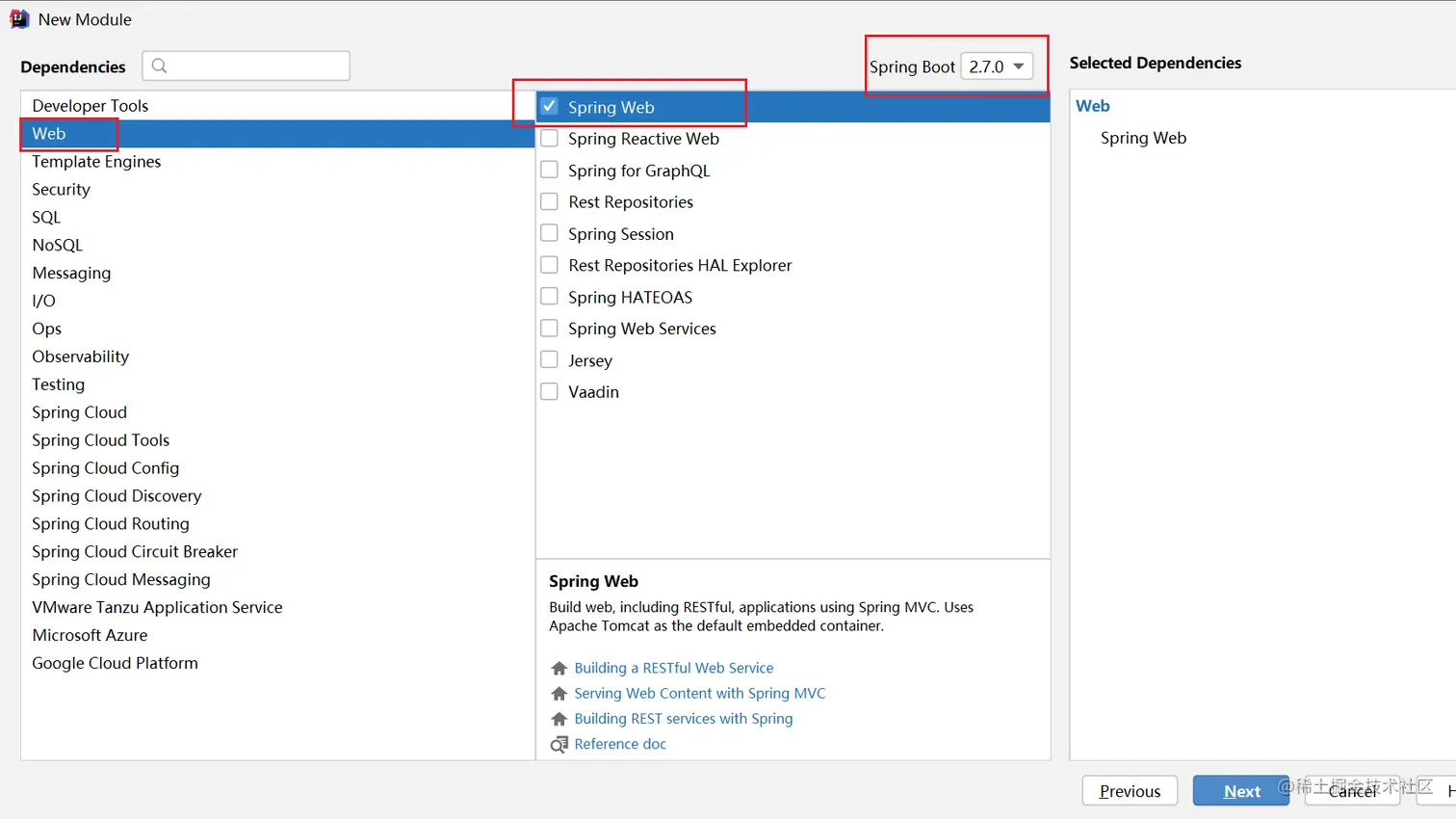Click the Reference doc icon
The height and width of the screenshot is (819, 1456).
click(559, 744)
